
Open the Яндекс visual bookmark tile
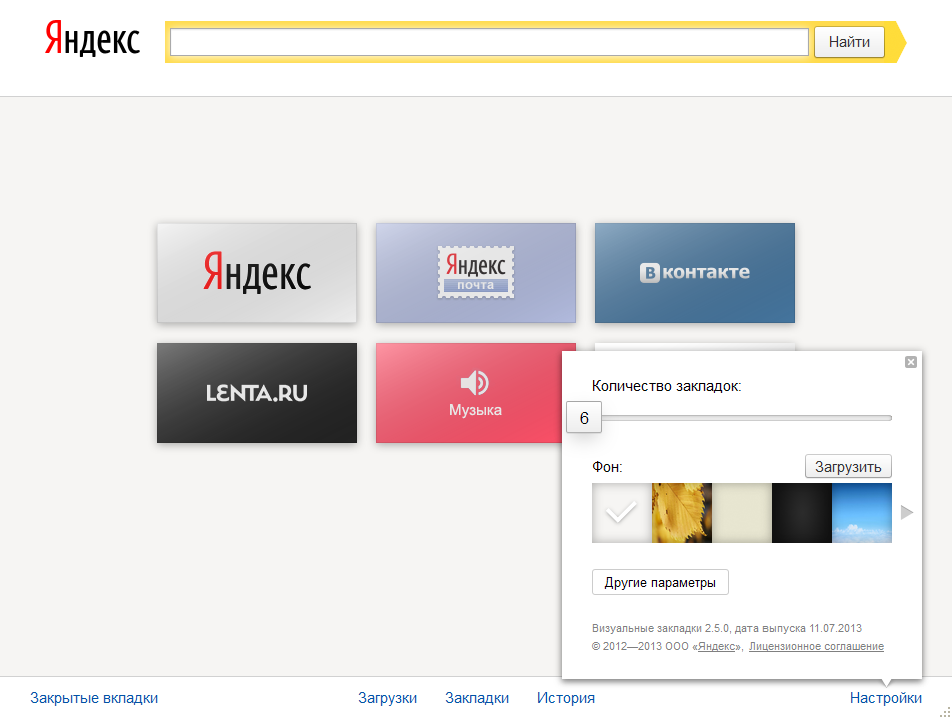coord(257,273)
